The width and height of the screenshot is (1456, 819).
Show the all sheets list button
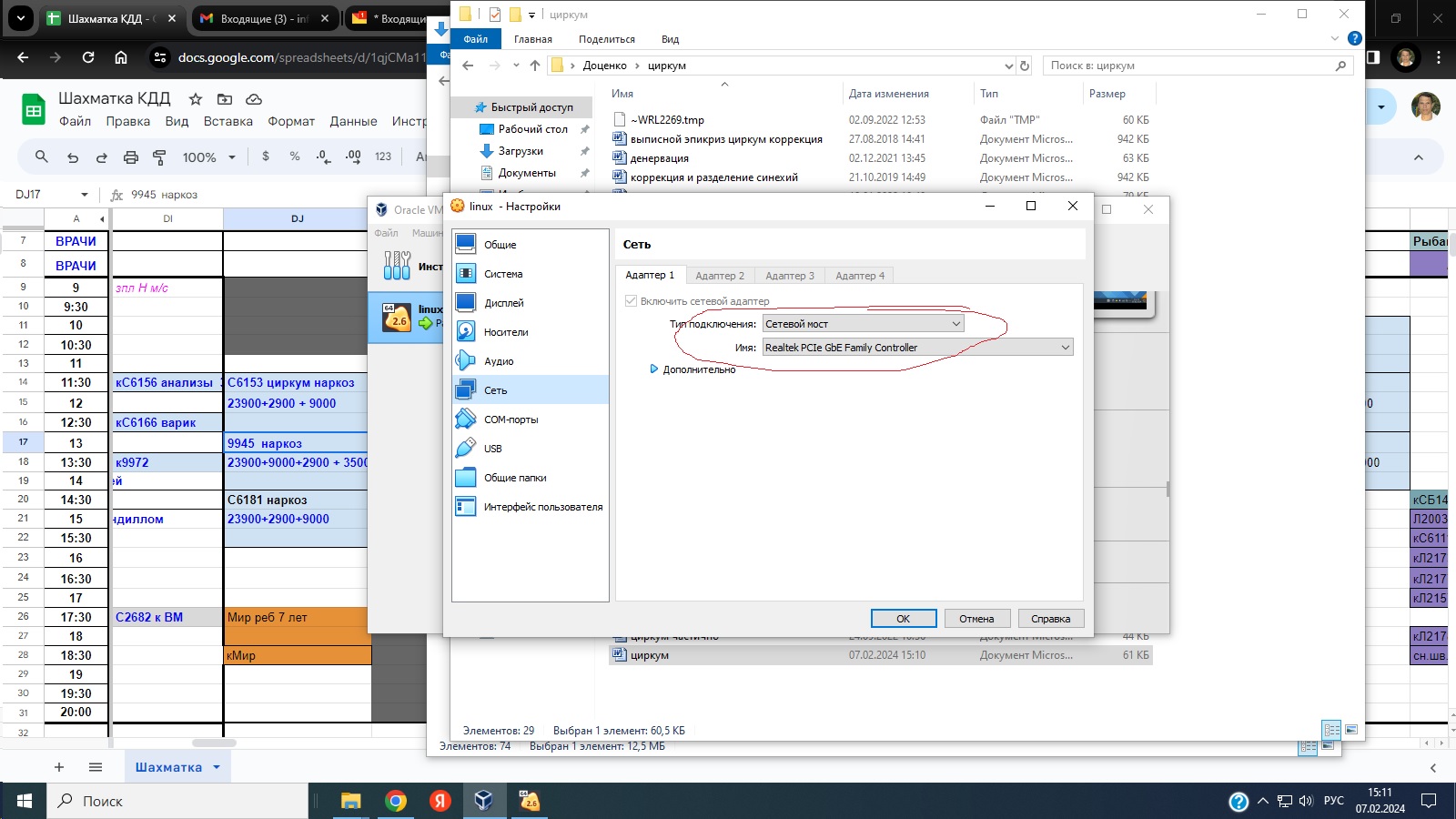[x=96, y=767]
